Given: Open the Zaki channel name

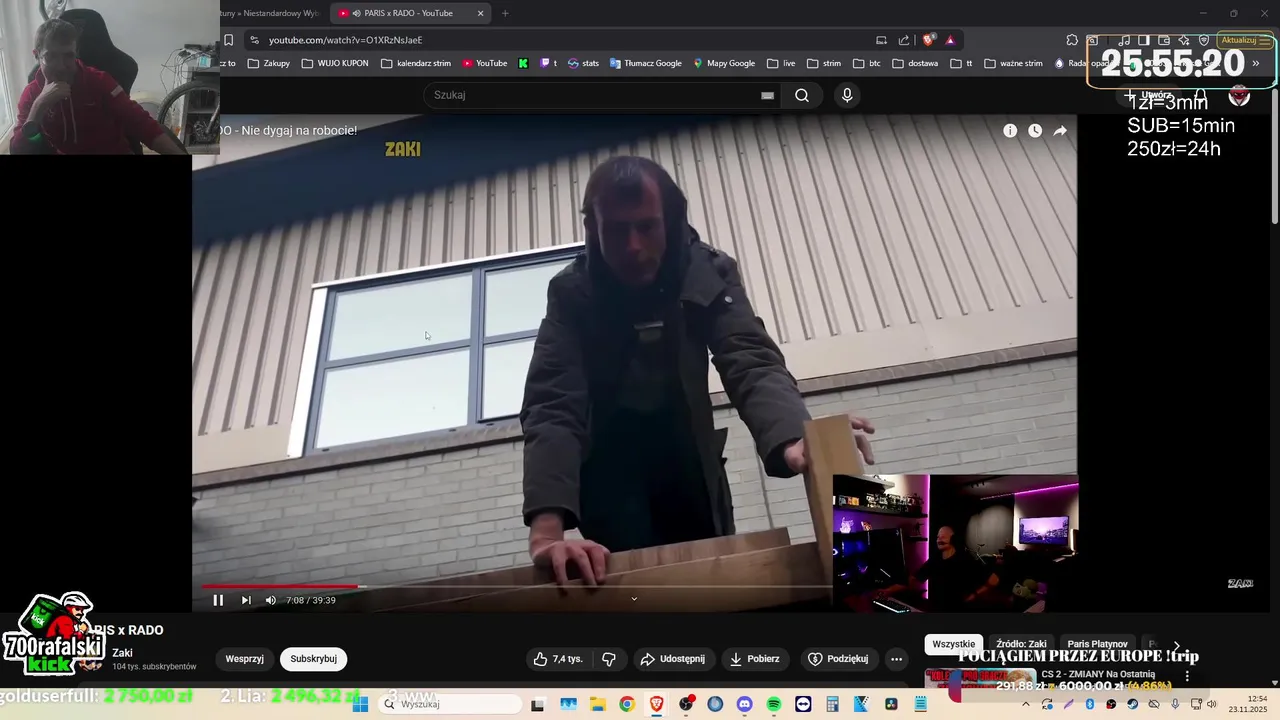Looking at the screenshot, I should [x=123, y=653].
